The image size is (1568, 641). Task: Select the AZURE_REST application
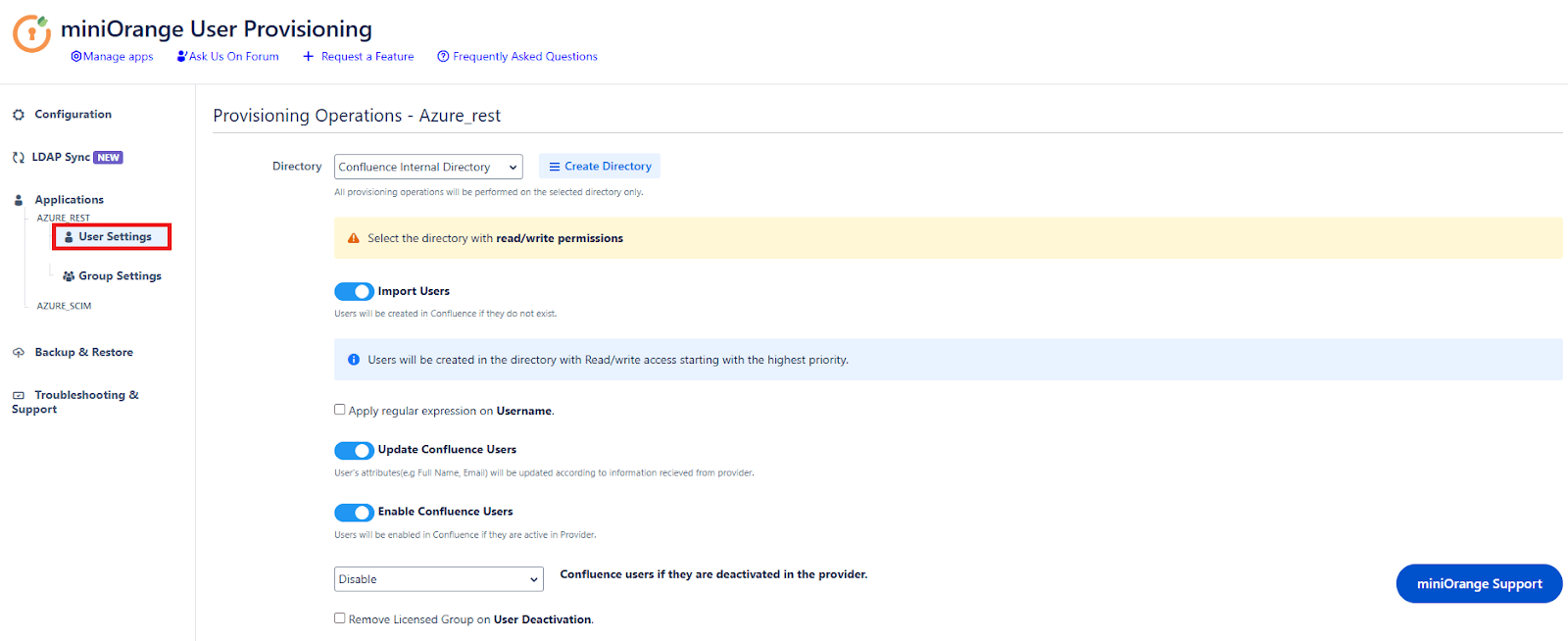tap(64, 218)
